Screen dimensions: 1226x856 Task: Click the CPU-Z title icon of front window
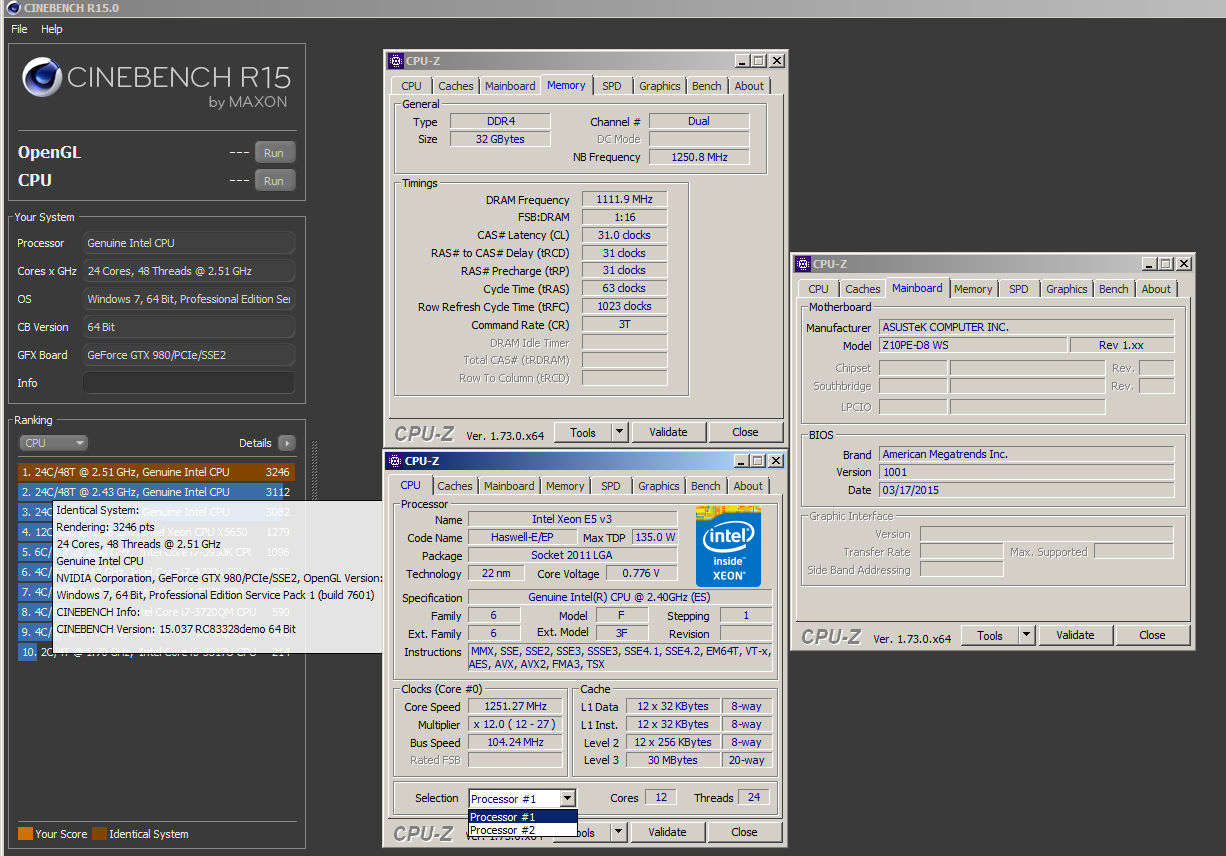point(395,461)
